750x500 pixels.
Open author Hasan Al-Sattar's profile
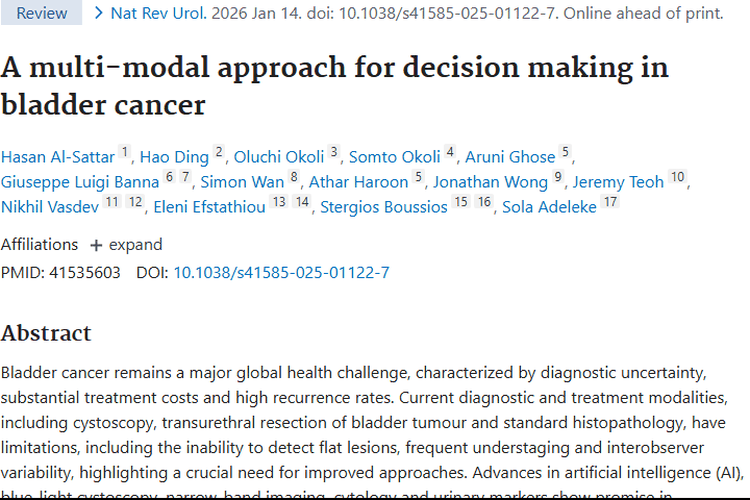(58, 156)
